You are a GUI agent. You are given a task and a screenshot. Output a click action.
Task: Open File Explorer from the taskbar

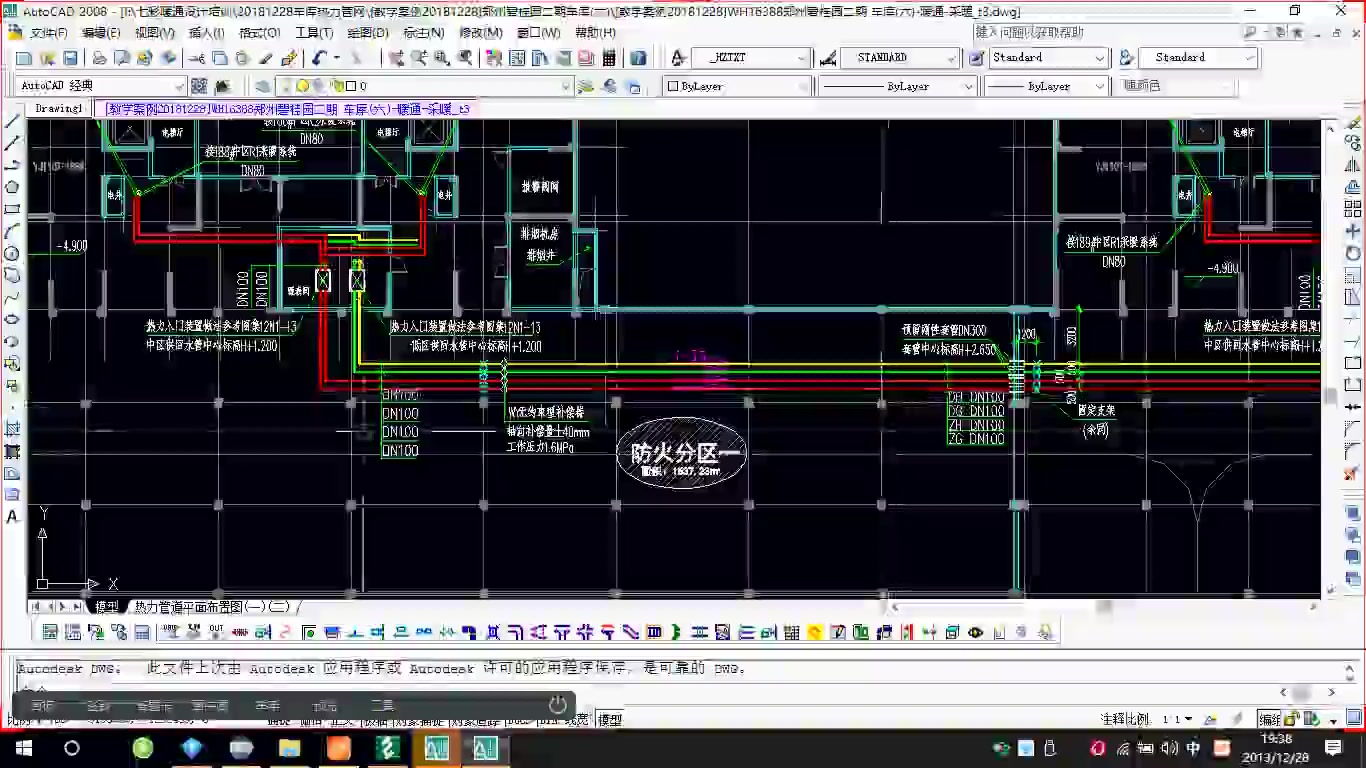point(290,748)
